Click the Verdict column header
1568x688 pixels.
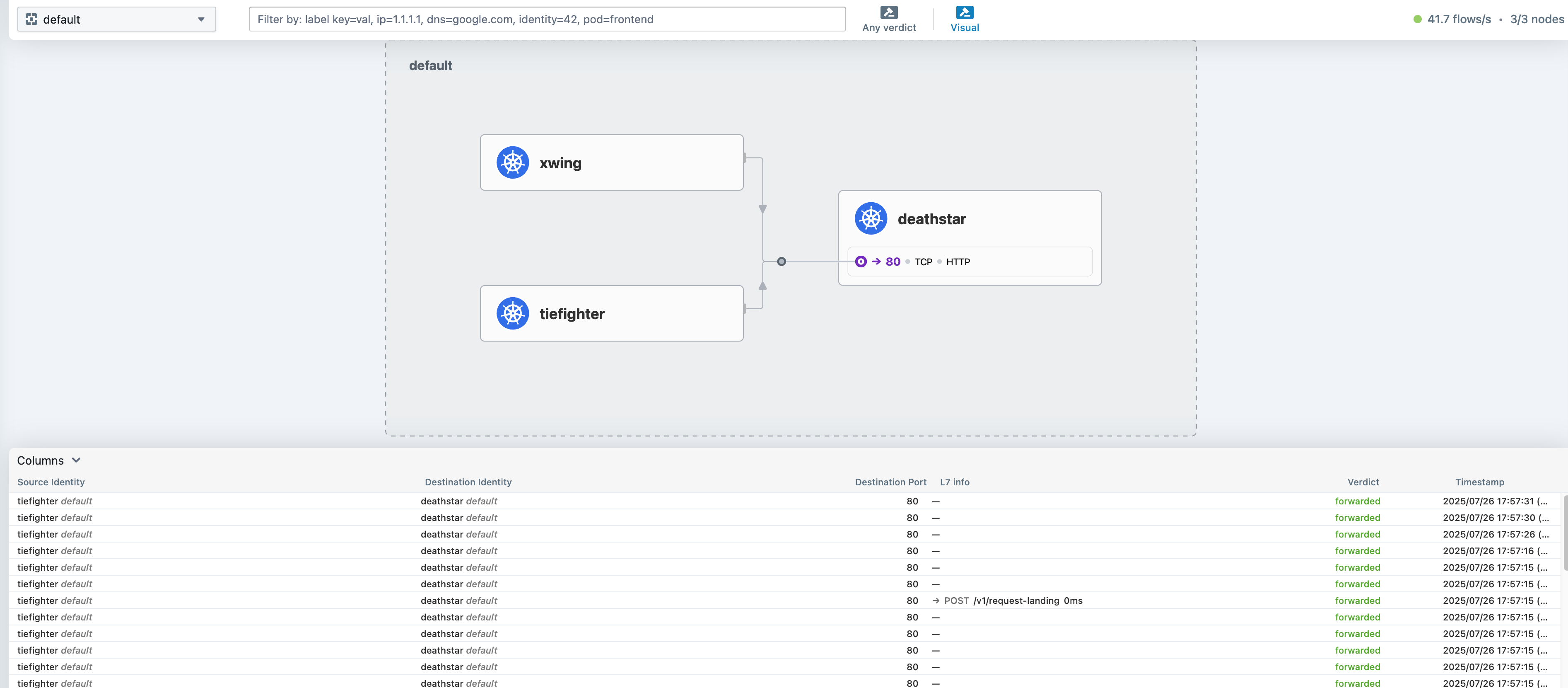[1363, 482]
